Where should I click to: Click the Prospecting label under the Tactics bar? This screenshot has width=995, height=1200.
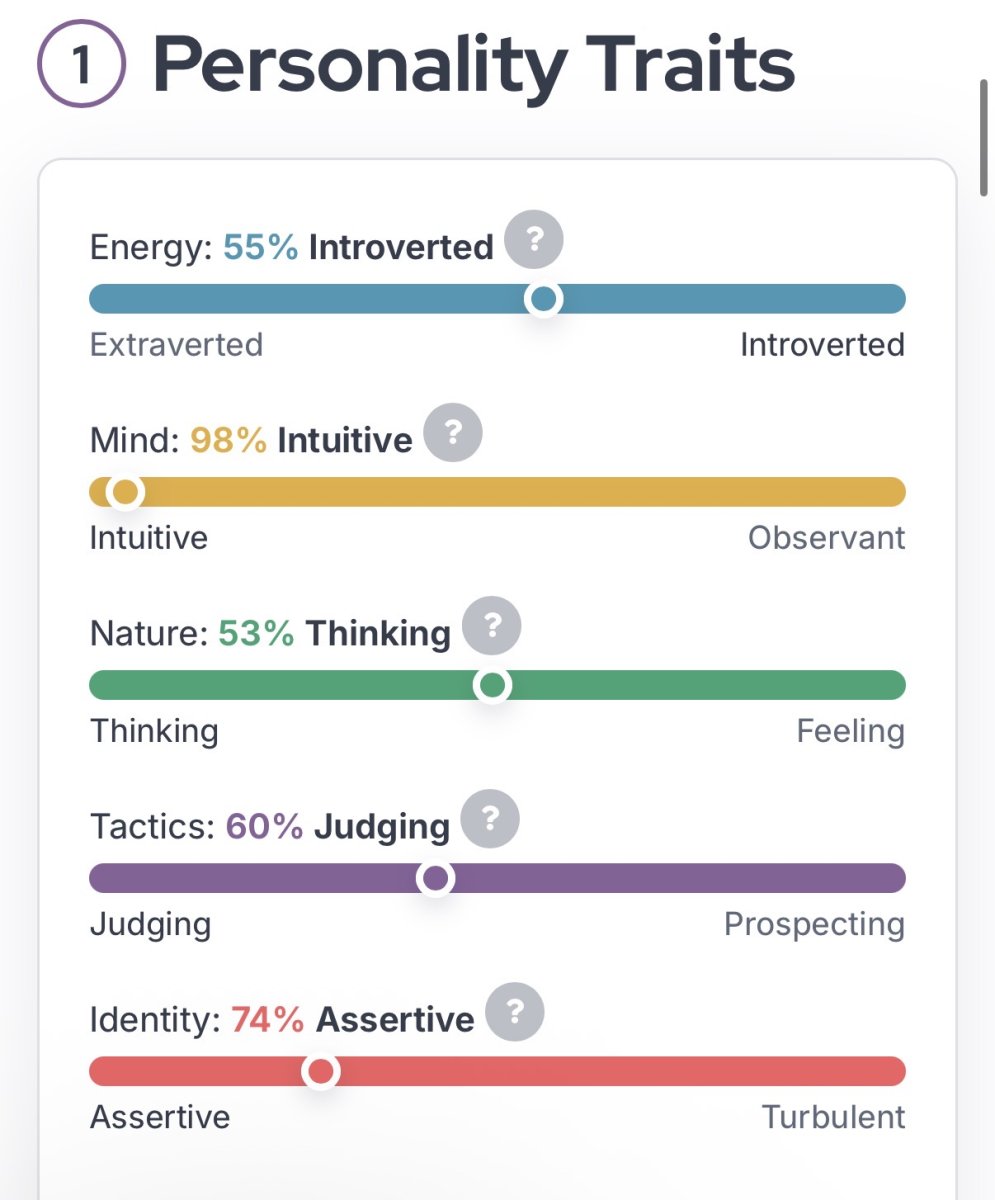(x=814, y=925)
